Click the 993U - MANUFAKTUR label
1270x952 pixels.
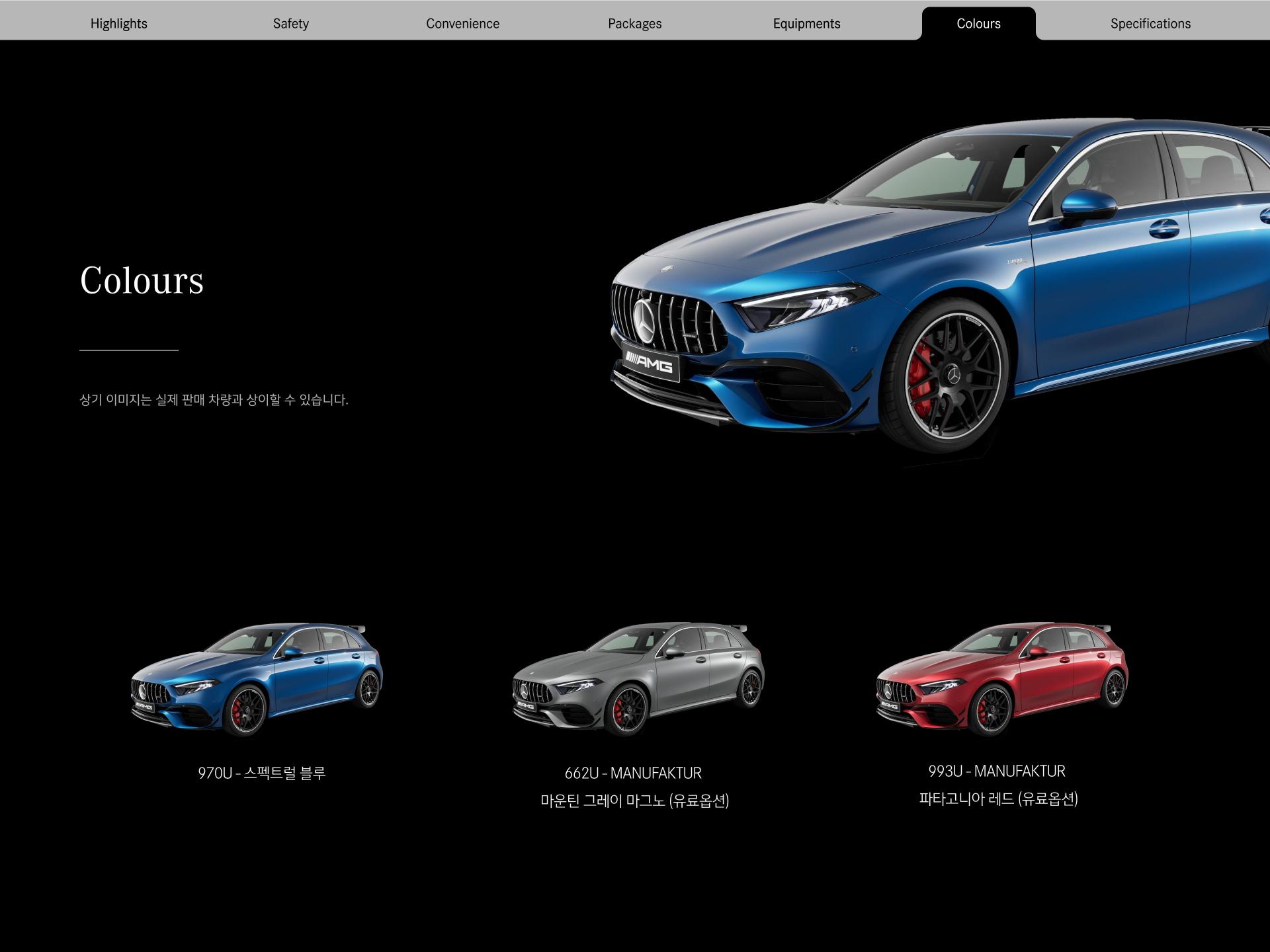(x=997, y=771)
